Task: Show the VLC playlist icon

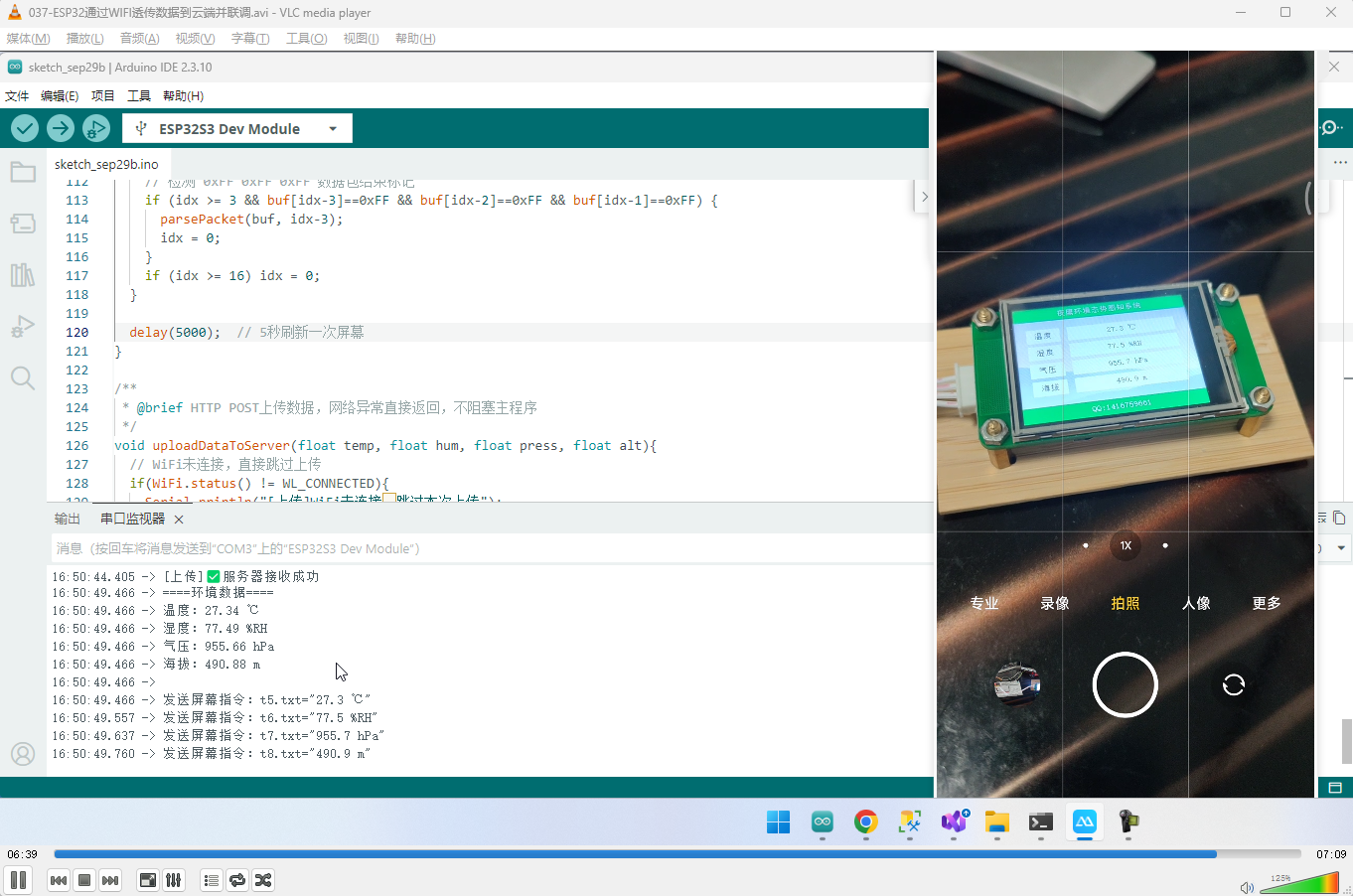Action: point(211,880)
